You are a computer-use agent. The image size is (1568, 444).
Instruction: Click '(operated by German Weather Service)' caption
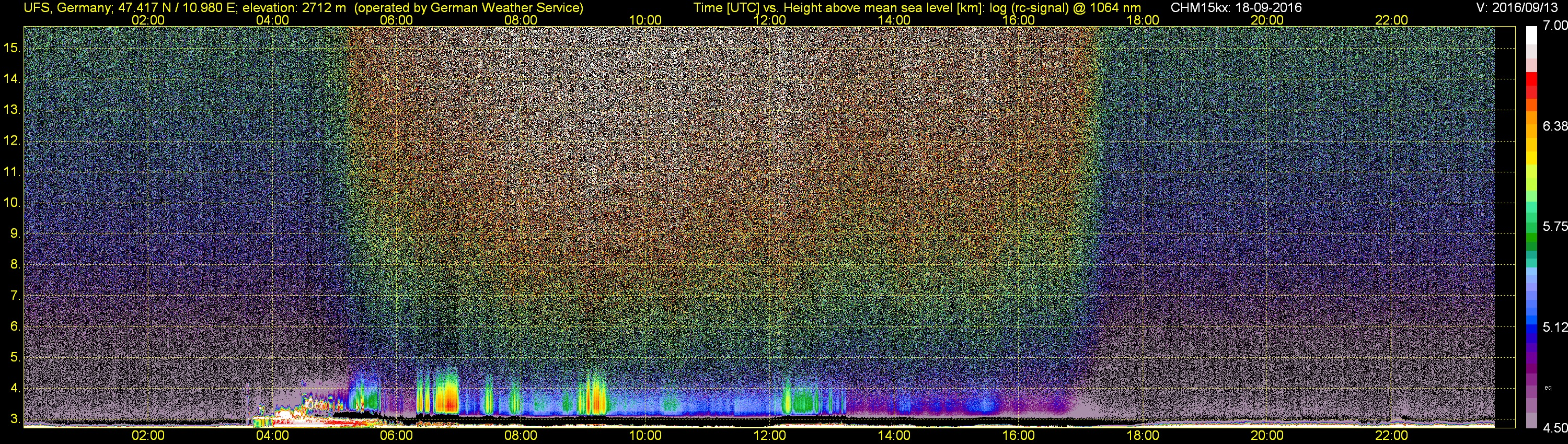point(469,8)
